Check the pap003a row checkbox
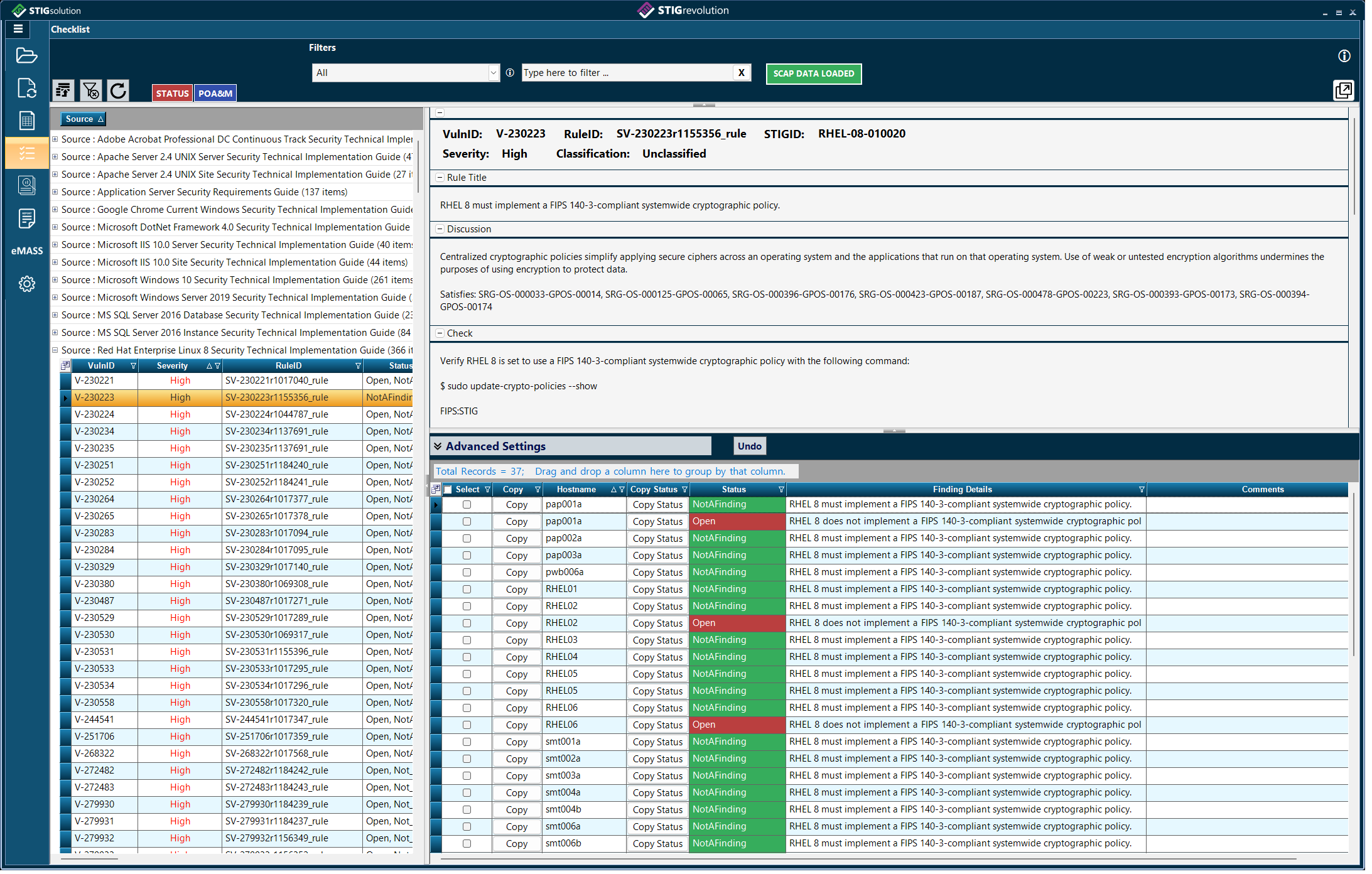 467,556
